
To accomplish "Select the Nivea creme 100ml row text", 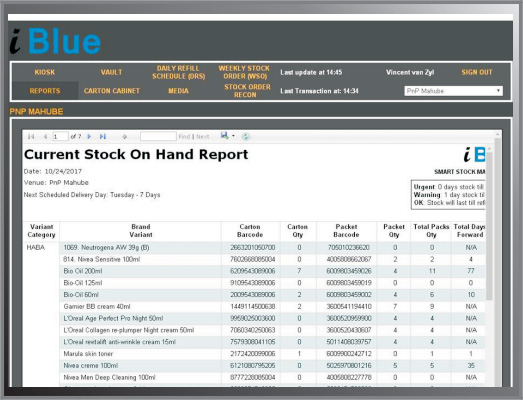I will pos(90,366).
